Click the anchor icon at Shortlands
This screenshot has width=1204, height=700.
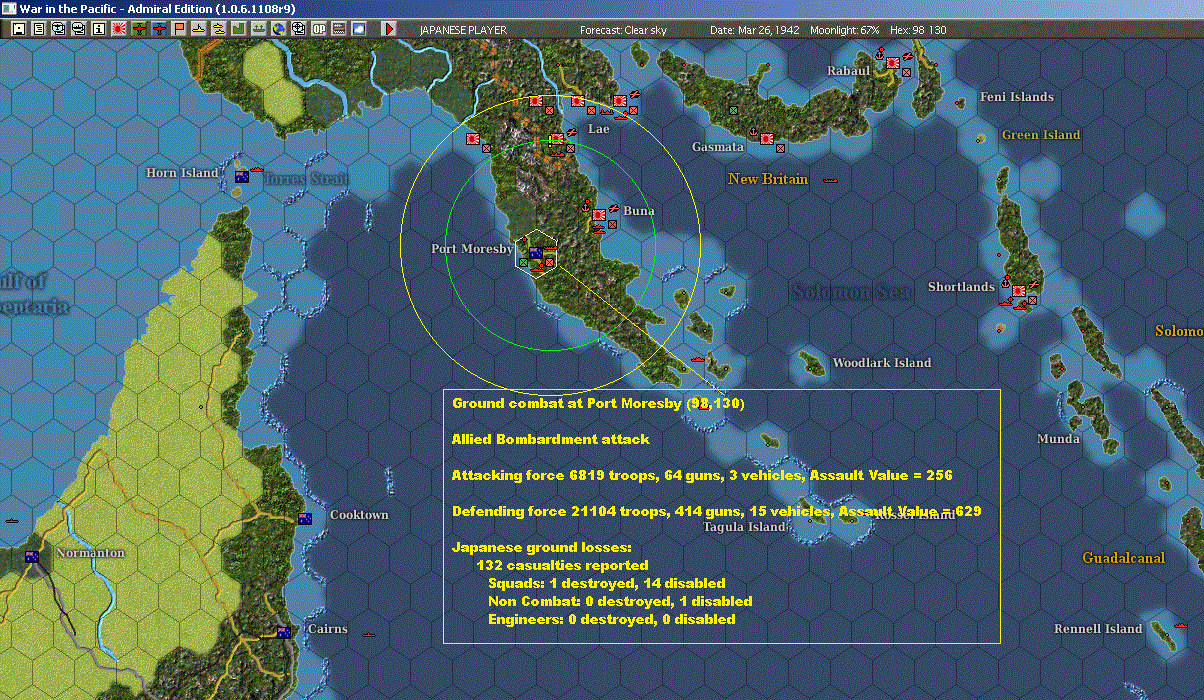pos(1007,283)
